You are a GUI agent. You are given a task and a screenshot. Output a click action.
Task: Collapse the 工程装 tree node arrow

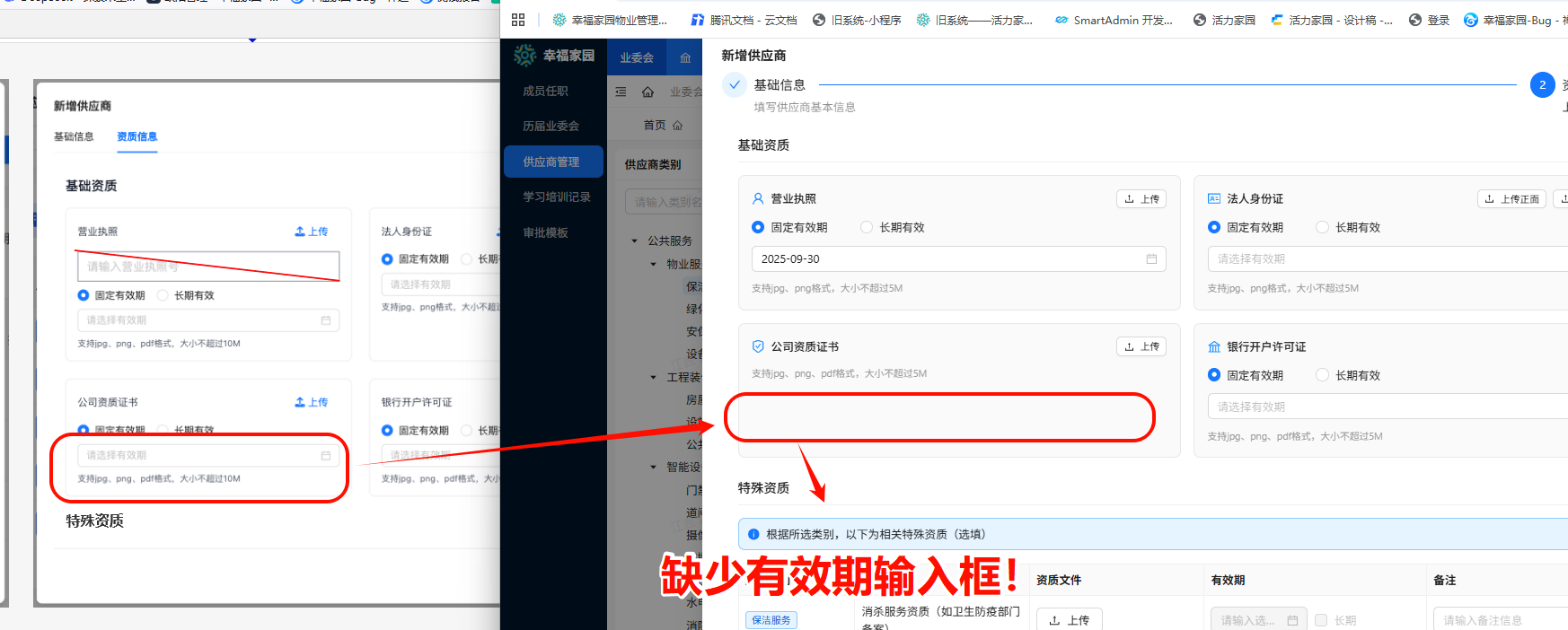click(653, 377)
